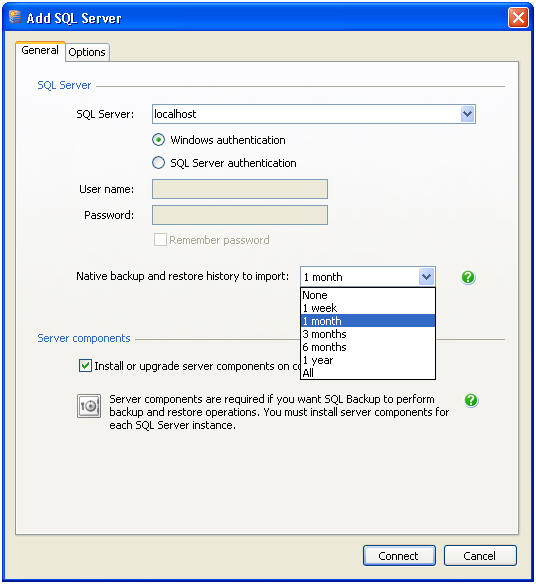Collapse the history to import dropdown arrow
Viewport: 536px width, 584px height.
426,277
